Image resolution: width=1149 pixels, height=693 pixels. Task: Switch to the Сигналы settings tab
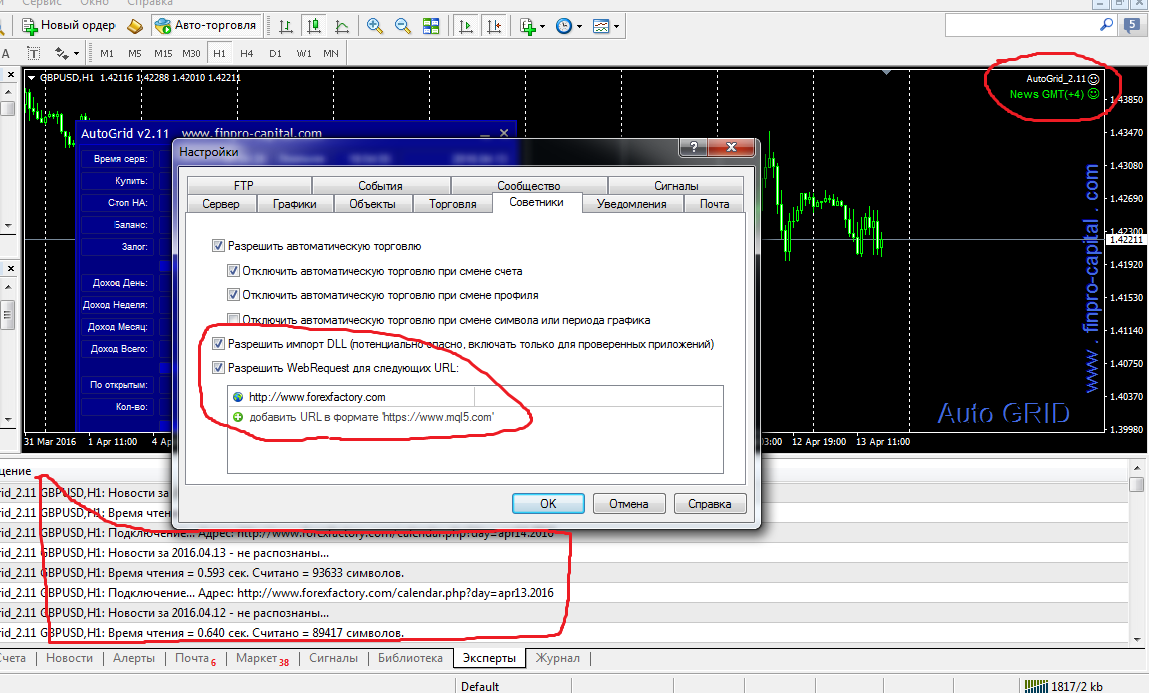pos(676,185)
